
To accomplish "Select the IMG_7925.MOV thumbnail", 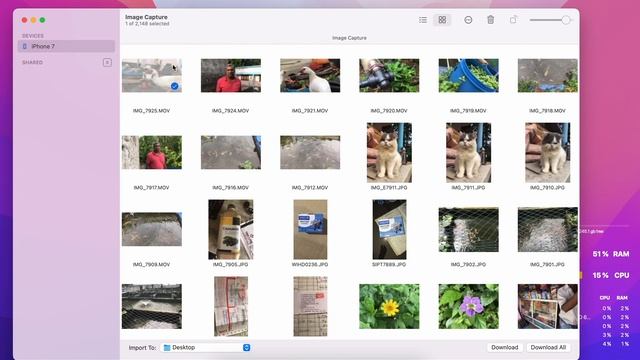I will click(152, 76).
